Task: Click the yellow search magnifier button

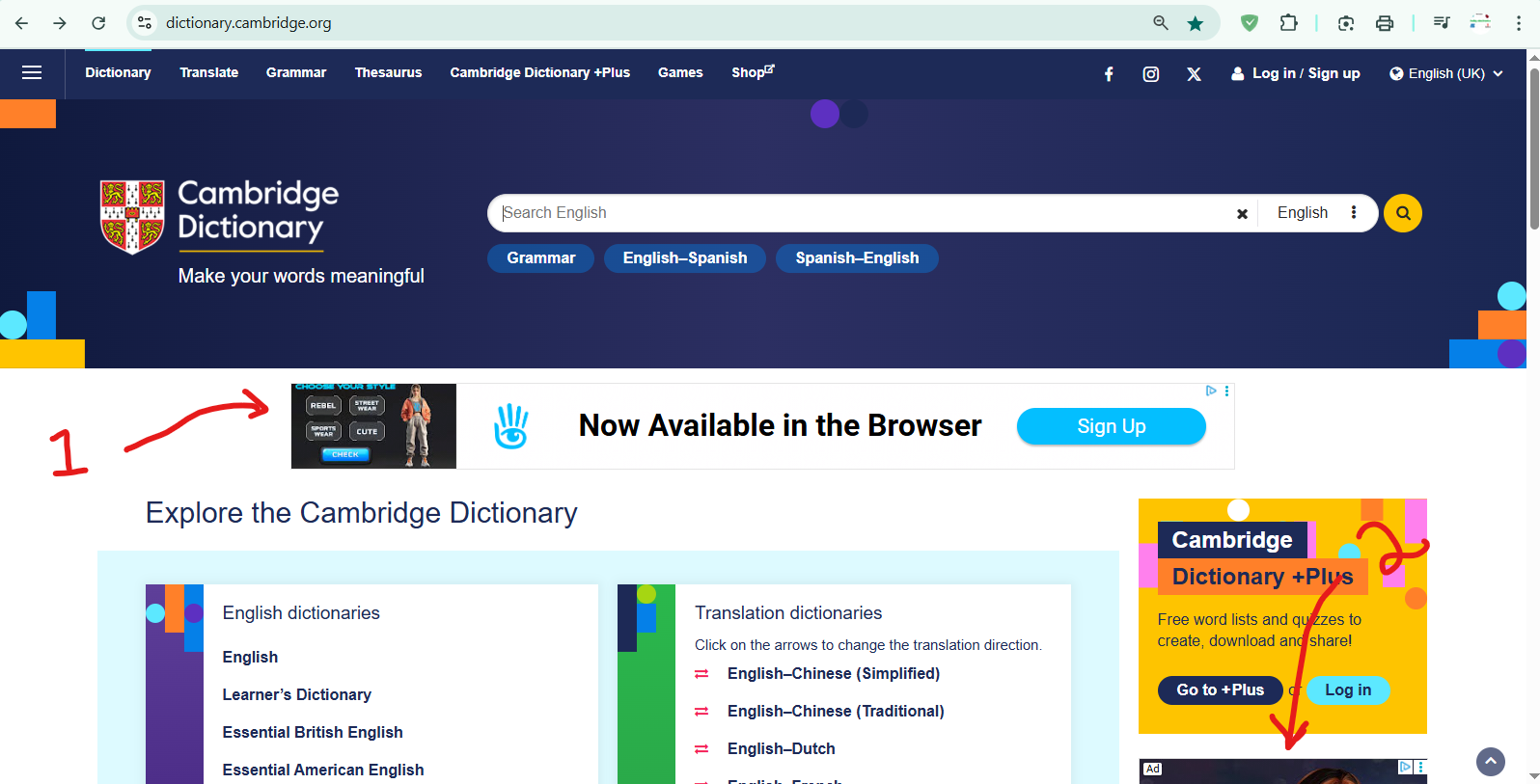Action: 1403,213
